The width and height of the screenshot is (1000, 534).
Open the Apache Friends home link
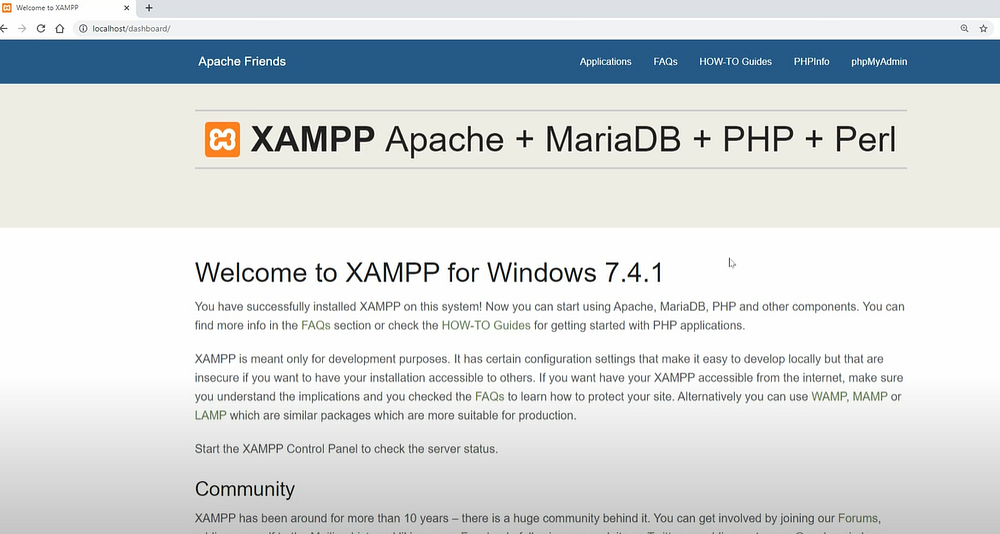pos(242,62)
